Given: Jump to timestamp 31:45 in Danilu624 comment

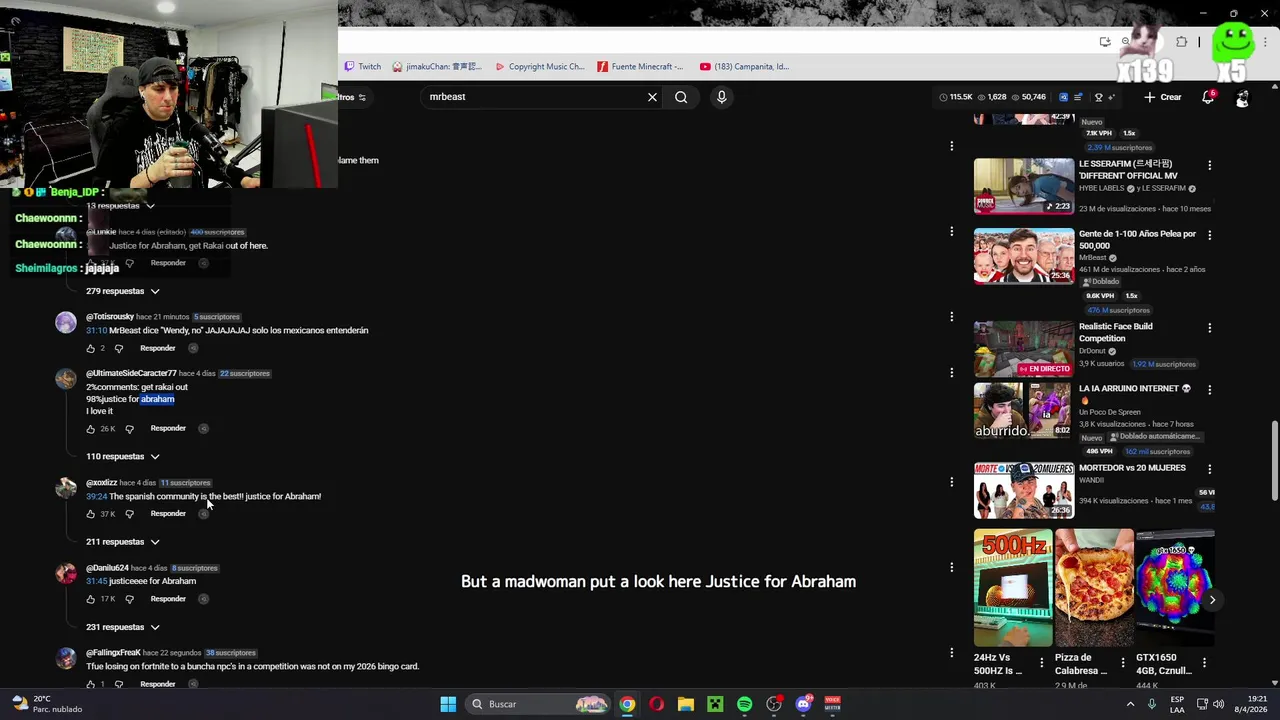Looking at the screenshot, I should pos(96,581).
